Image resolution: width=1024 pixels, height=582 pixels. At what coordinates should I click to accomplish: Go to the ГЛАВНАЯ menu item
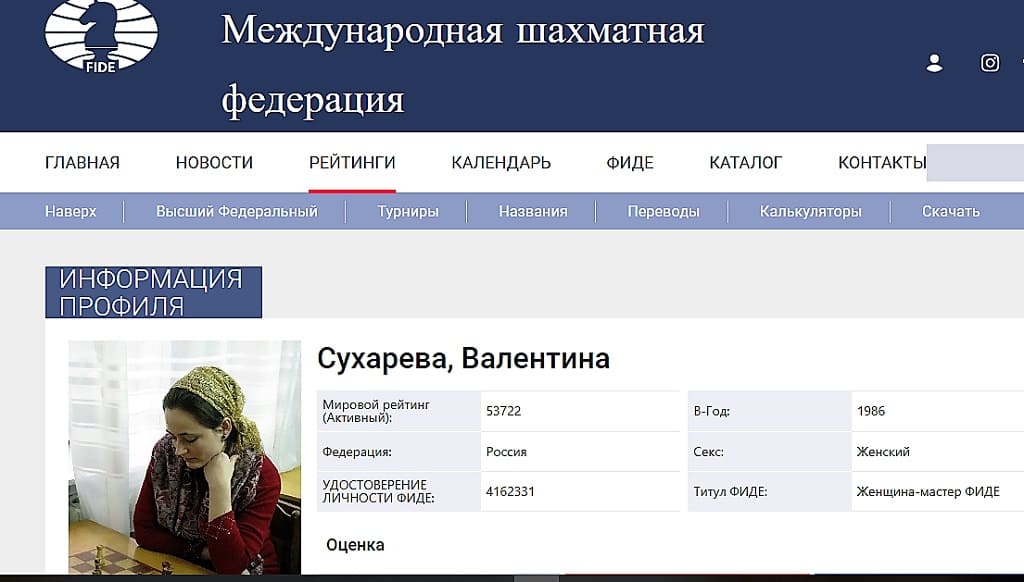tap(82, 163)
